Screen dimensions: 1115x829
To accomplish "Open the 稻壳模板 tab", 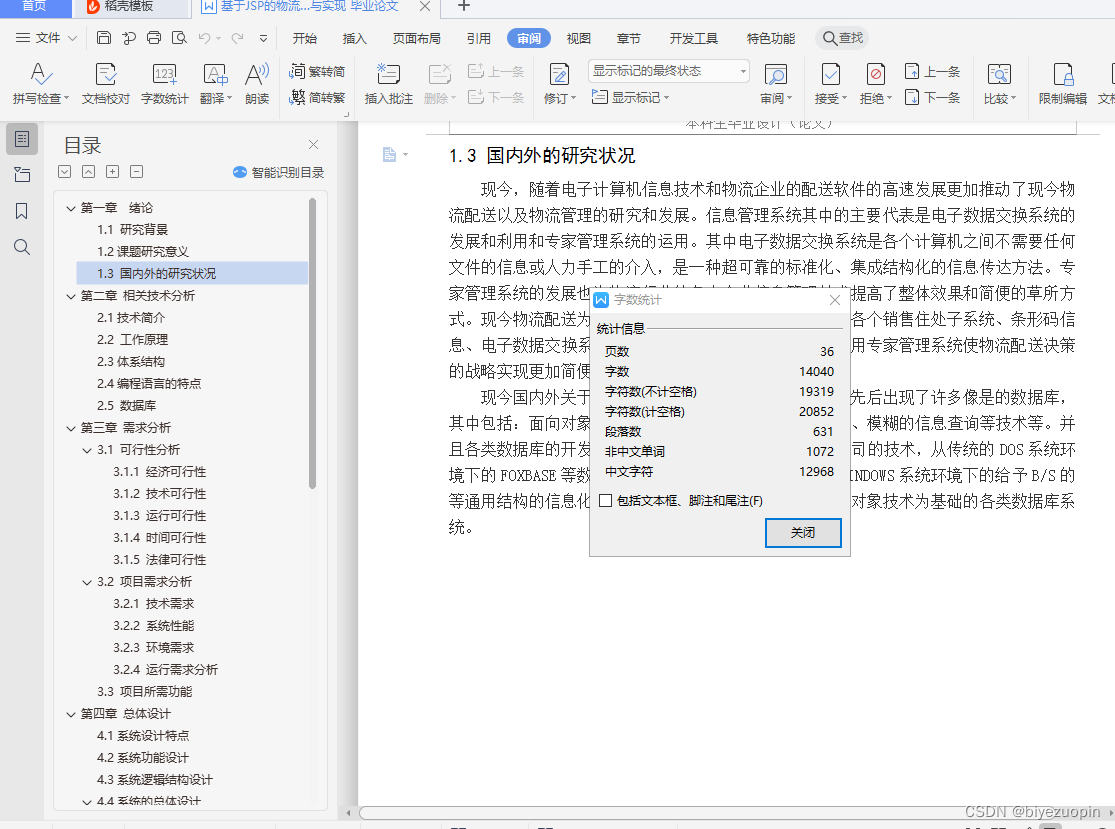I will 130,7.
